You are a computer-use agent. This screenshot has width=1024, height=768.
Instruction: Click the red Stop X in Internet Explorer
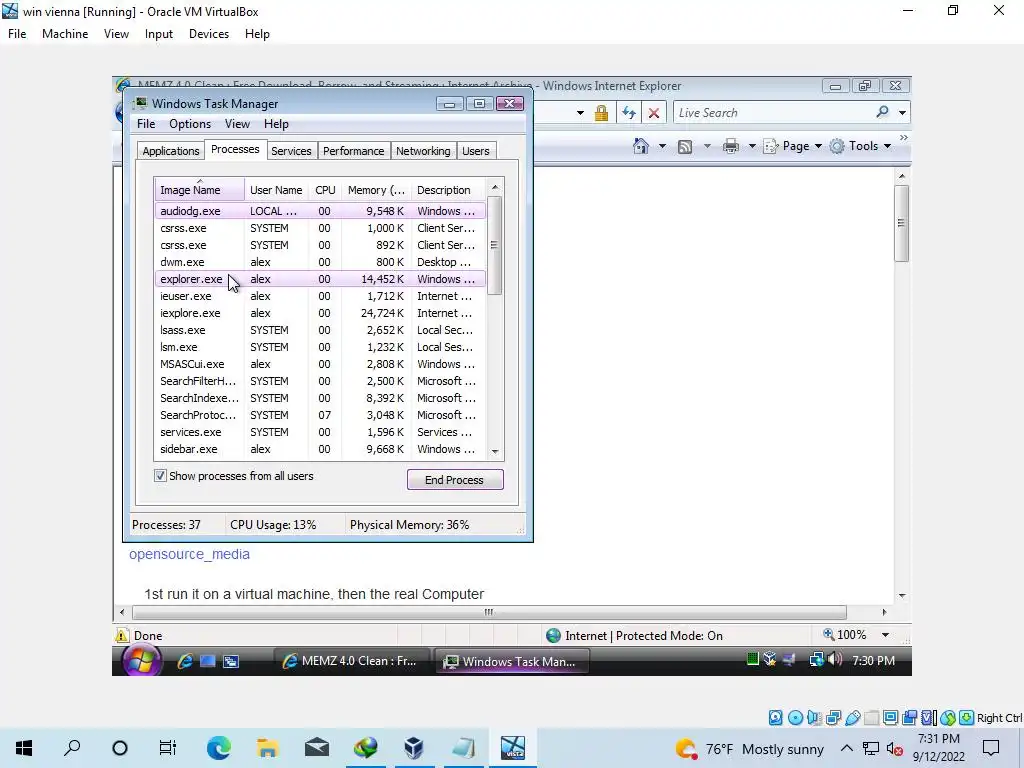tap(653, 113)
